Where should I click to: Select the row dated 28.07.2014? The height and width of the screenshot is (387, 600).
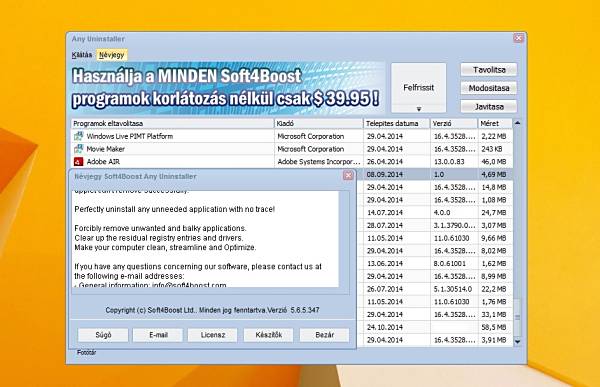435,225
